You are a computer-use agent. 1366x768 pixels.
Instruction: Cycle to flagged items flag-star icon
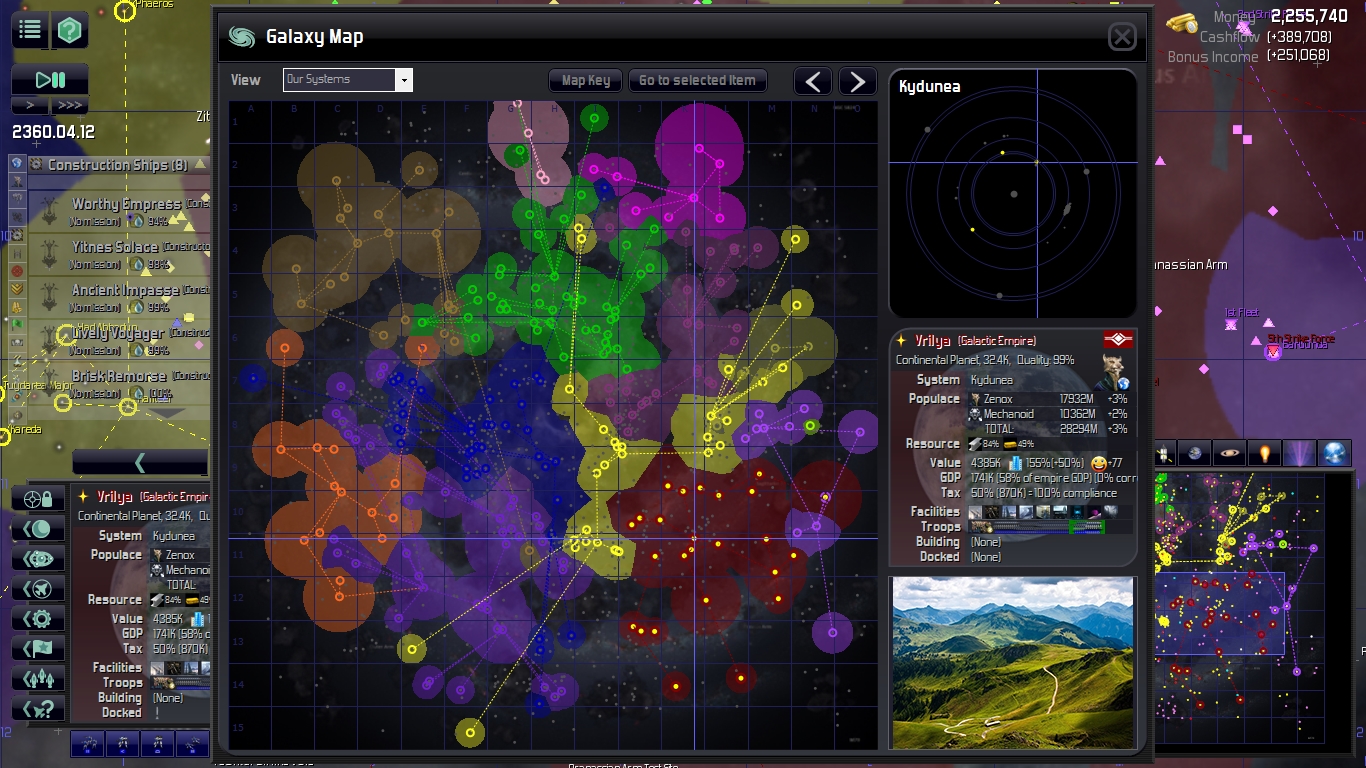38,648
